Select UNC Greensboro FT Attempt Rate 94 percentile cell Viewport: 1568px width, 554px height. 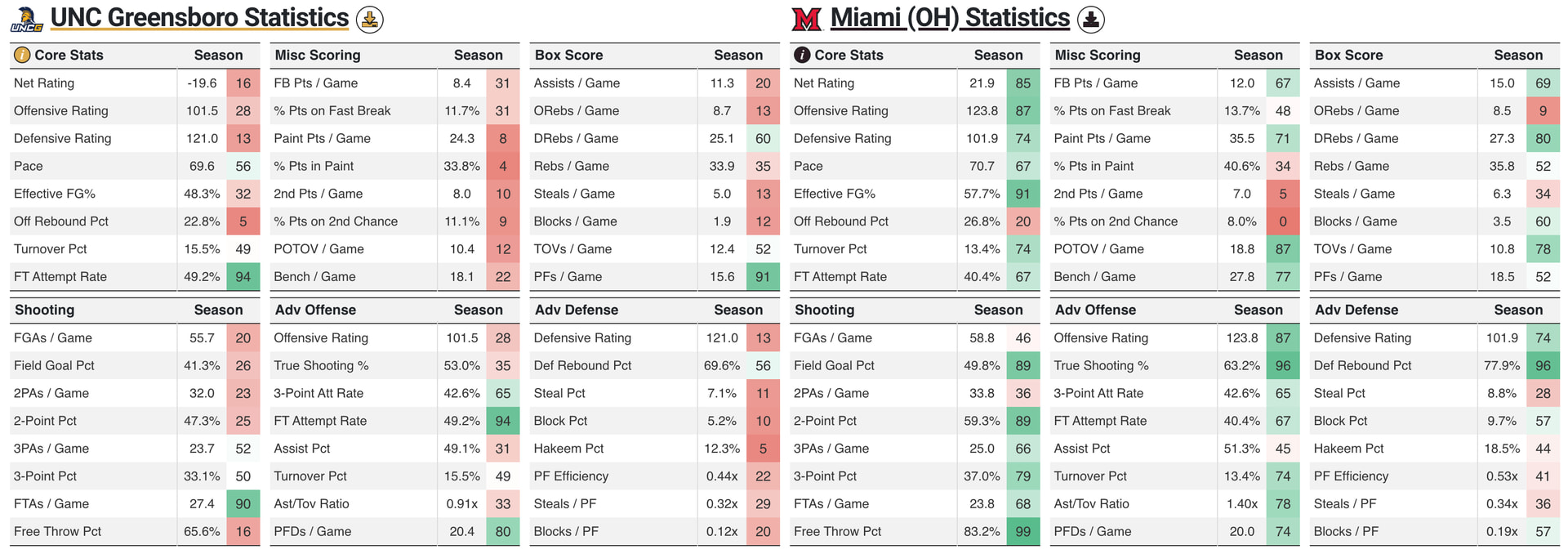pyautogui.click(x=243, y=277)
